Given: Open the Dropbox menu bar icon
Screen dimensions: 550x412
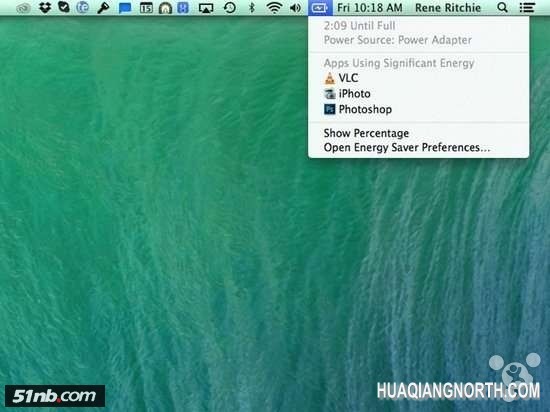Looking at the screenshot, I should [45, 7].
